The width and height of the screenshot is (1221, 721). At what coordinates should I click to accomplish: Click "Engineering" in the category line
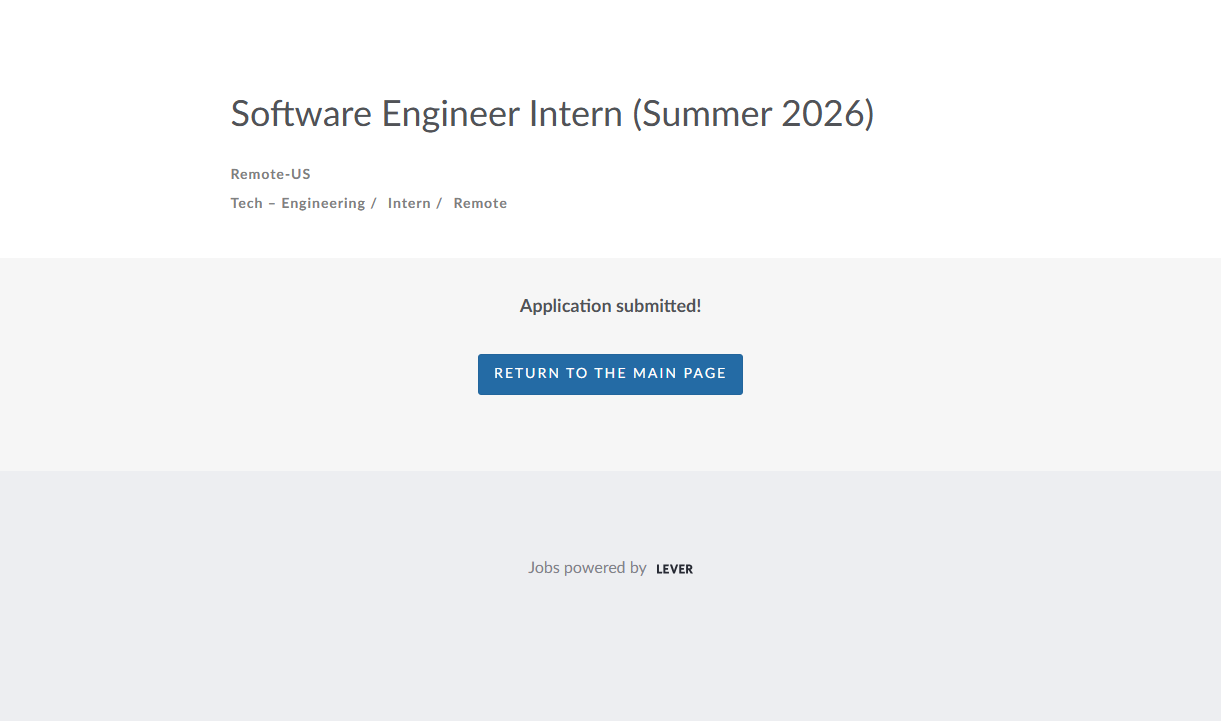323,203
